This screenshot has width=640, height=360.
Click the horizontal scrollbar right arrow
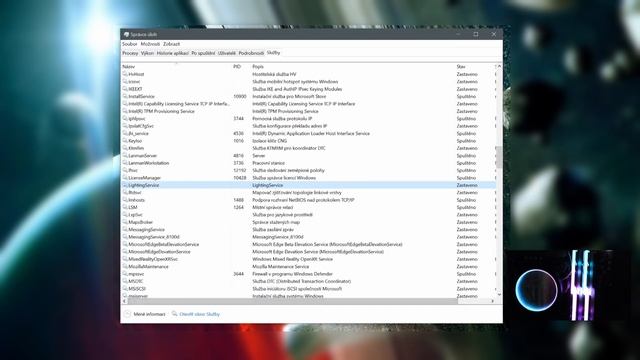(x=493, y=301)
